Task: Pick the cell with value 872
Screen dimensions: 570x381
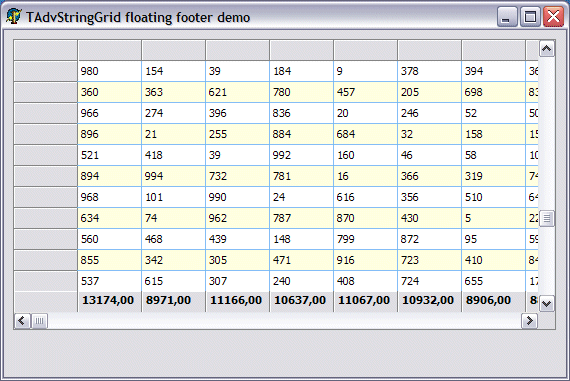Action: point(429,240)
